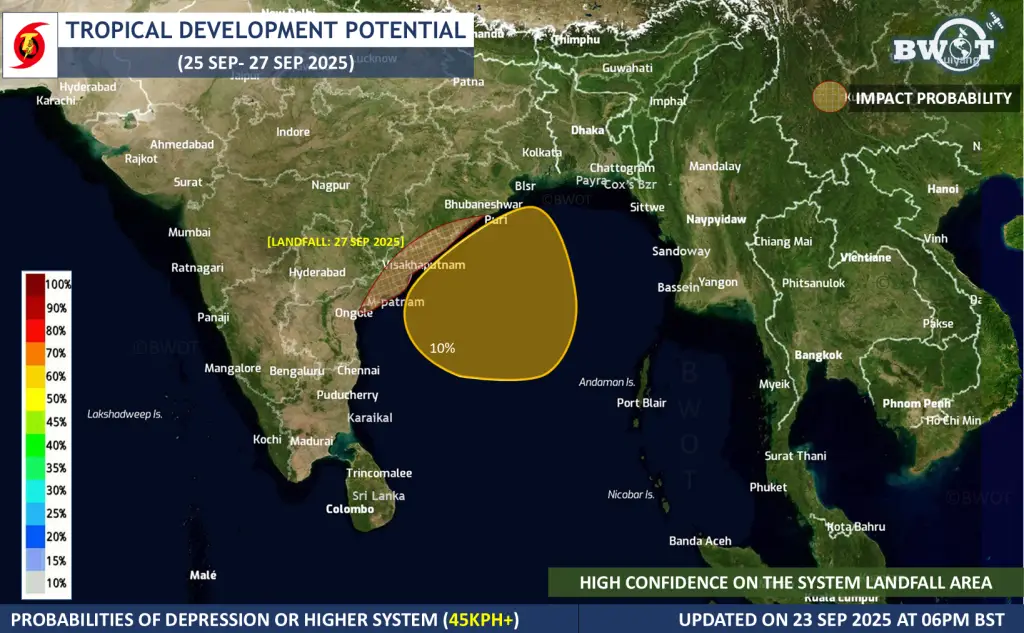1024x633 pixels.
Task: Click the High Confidence on System Landfall banner
Action: pyautogui.click(x=786, y=582)
